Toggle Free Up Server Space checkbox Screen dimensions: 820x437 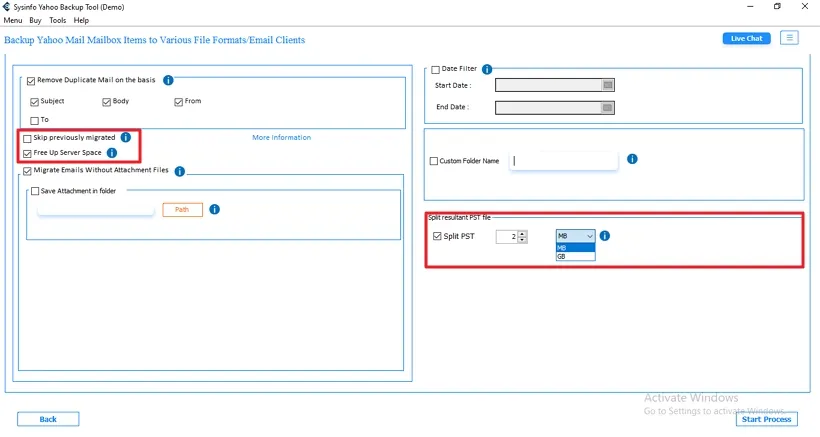[27, 154]
